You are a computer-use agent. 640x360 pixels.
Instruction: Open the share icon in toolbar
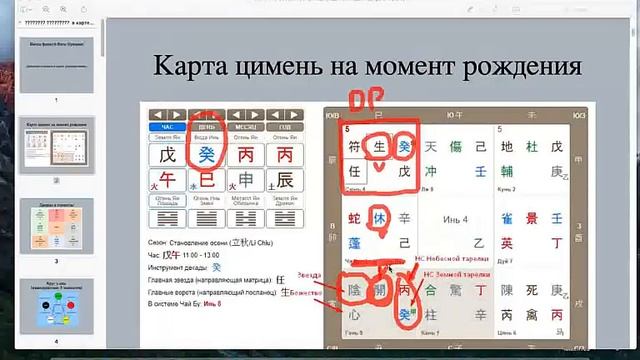(x=84, y=9)
